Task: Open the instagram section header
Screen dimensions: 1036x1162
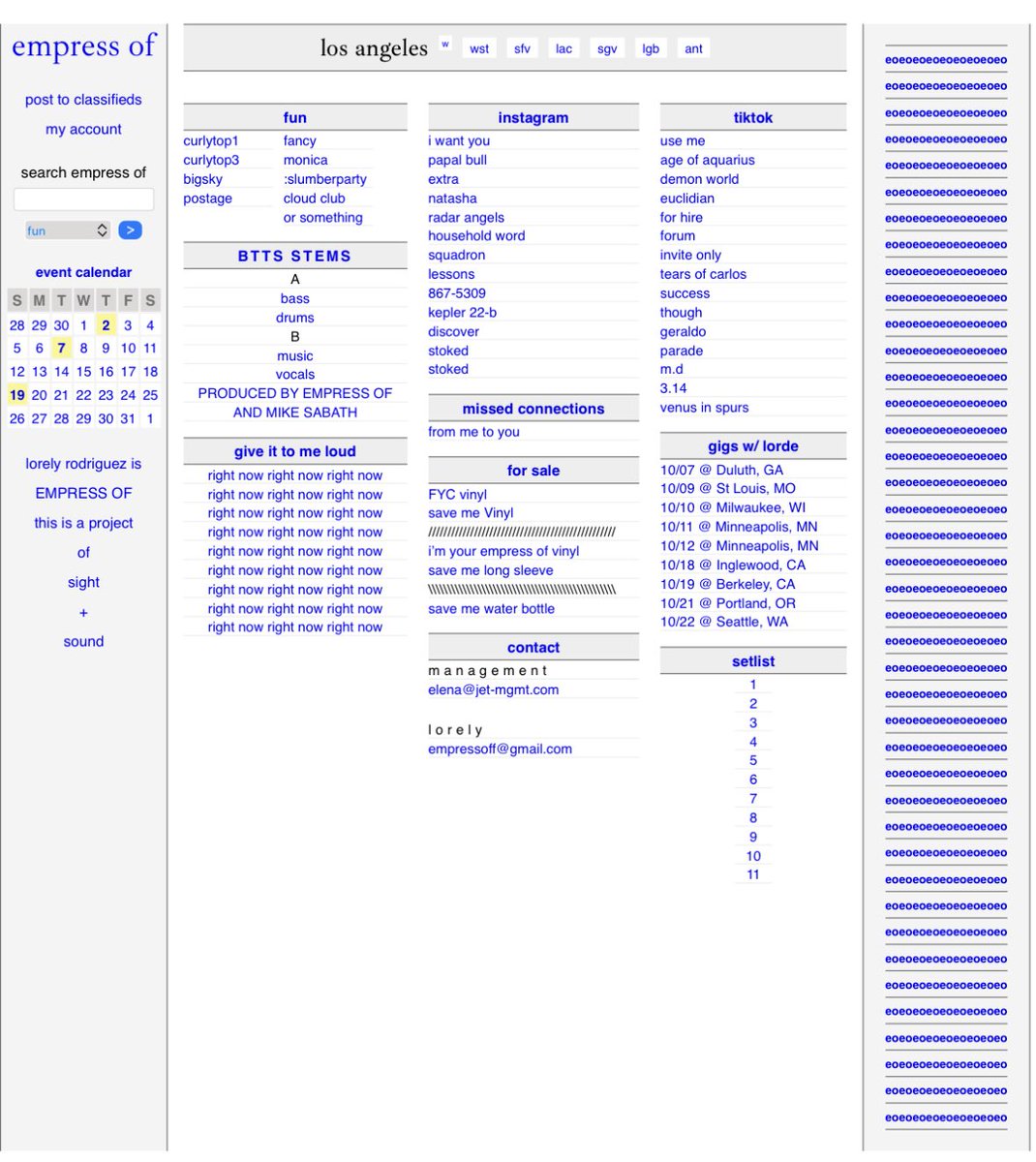Action: tap(533, 118)
